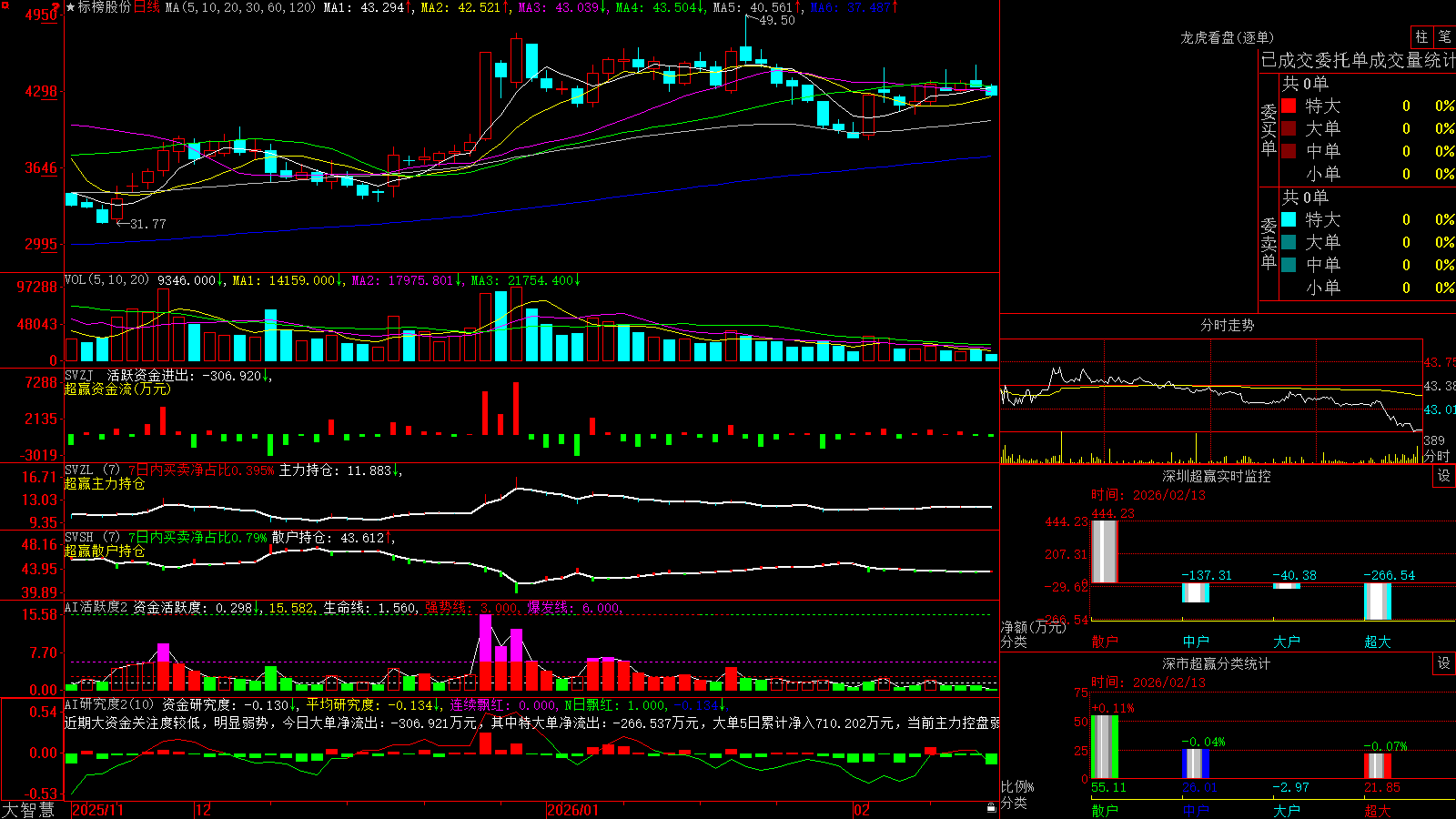Click the 中户 bar showing -137.31
Viewport: 1456px width, 819px height.
[1196, 592]
